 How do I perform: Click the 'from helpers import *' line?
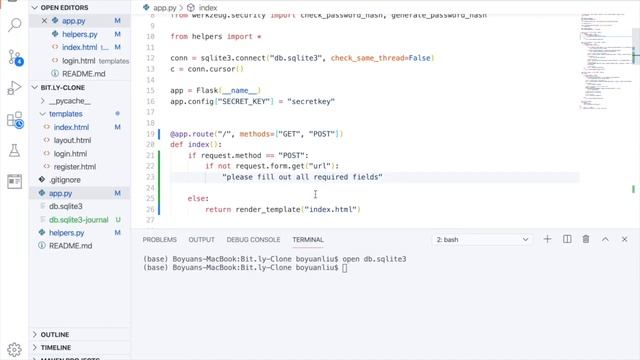pos(216,37)
